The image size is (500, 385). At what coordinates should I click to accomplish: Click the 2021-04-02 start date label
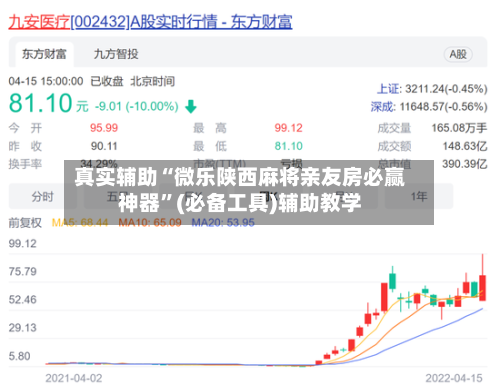pos(74,378)
